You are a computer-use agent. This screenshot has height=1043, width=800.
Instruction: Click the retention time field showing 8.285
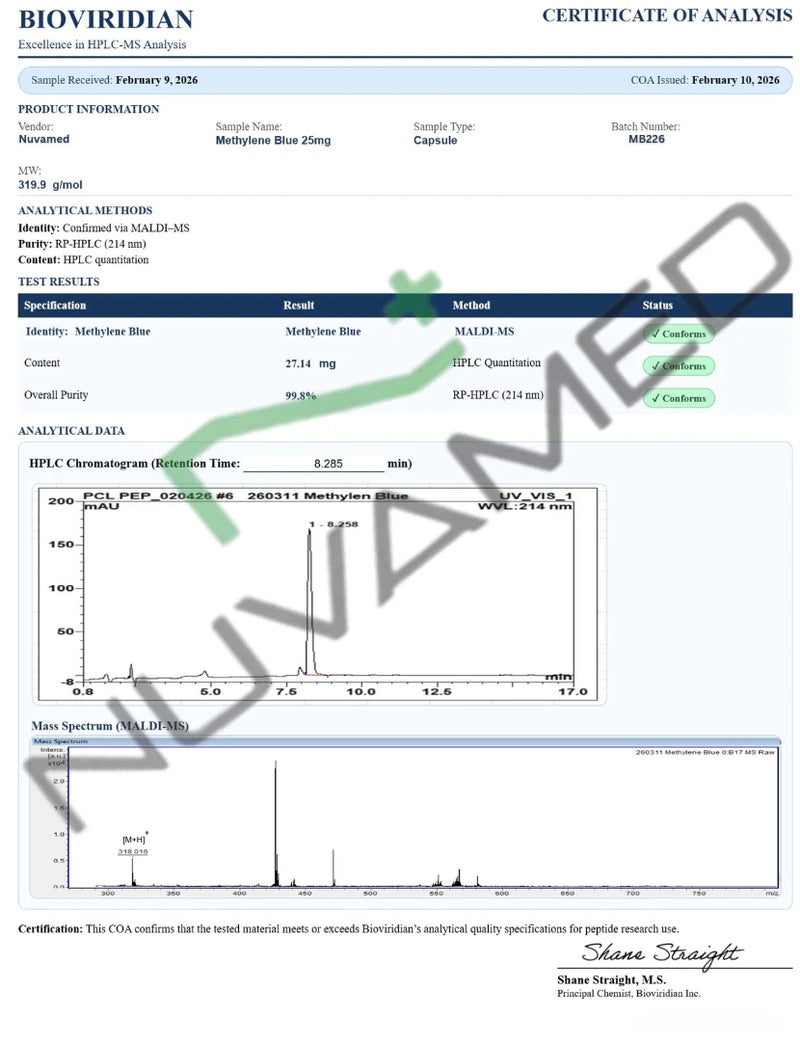click(314, 464)
